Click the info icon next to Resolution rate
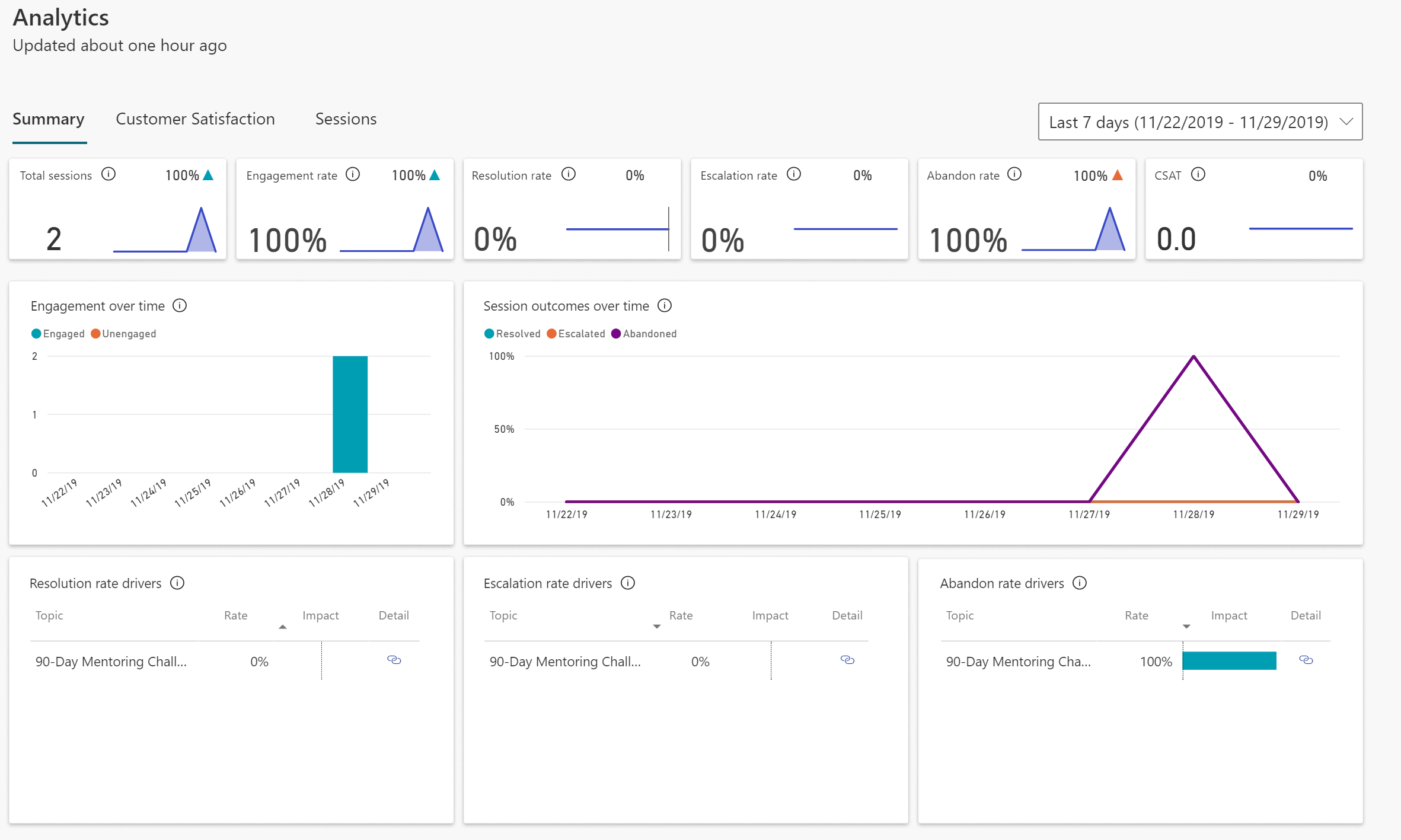 pos(569,174)
